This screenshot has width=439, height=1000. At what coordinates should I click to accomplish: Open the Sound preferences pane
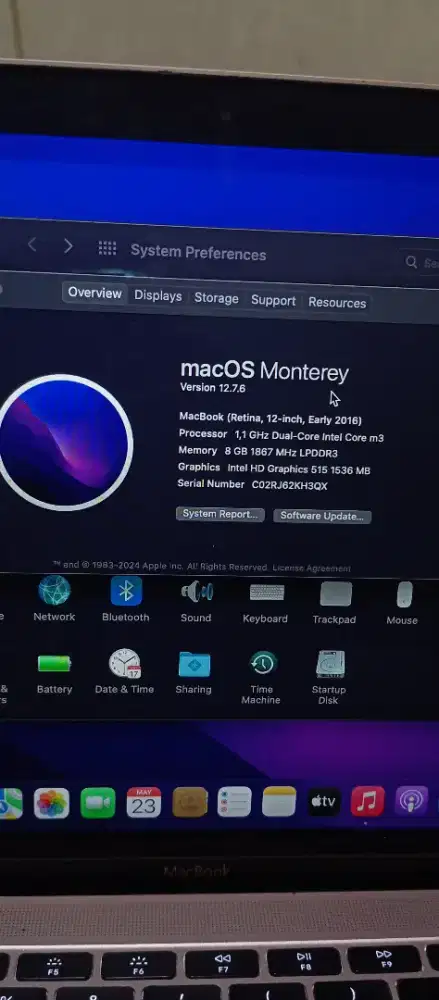click(196, 600)
